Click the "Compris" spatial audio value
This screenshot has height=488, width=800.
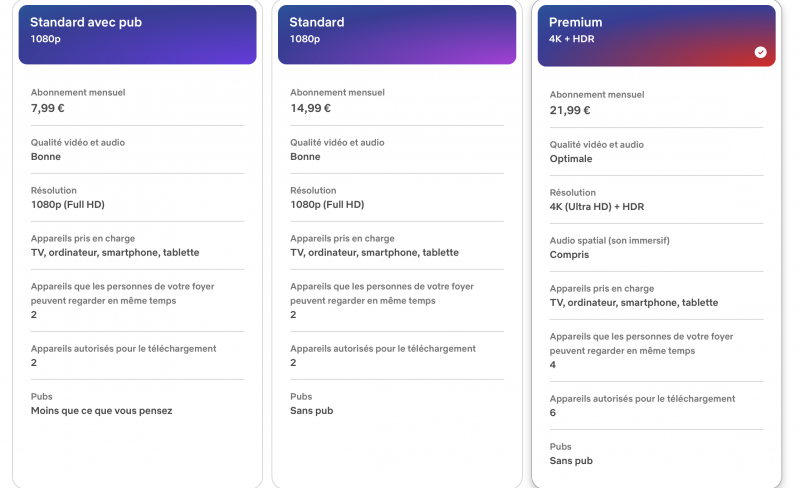pyautogui.click(x=569, y=255)
